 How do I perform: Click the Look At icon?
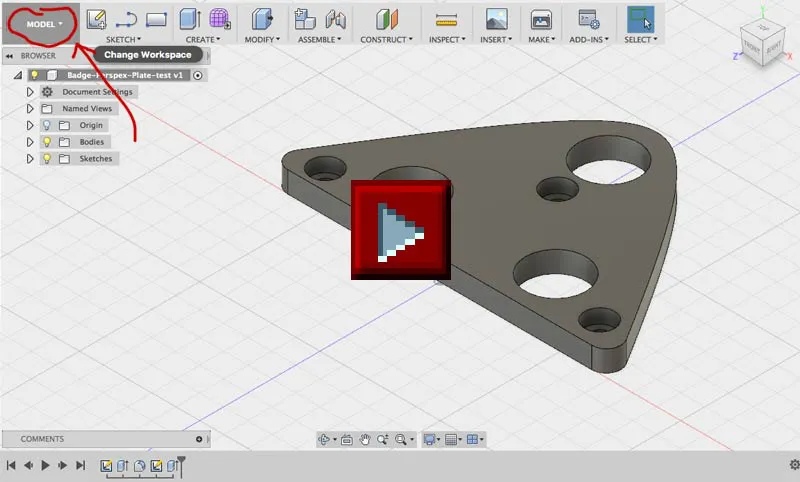[346, 439]
